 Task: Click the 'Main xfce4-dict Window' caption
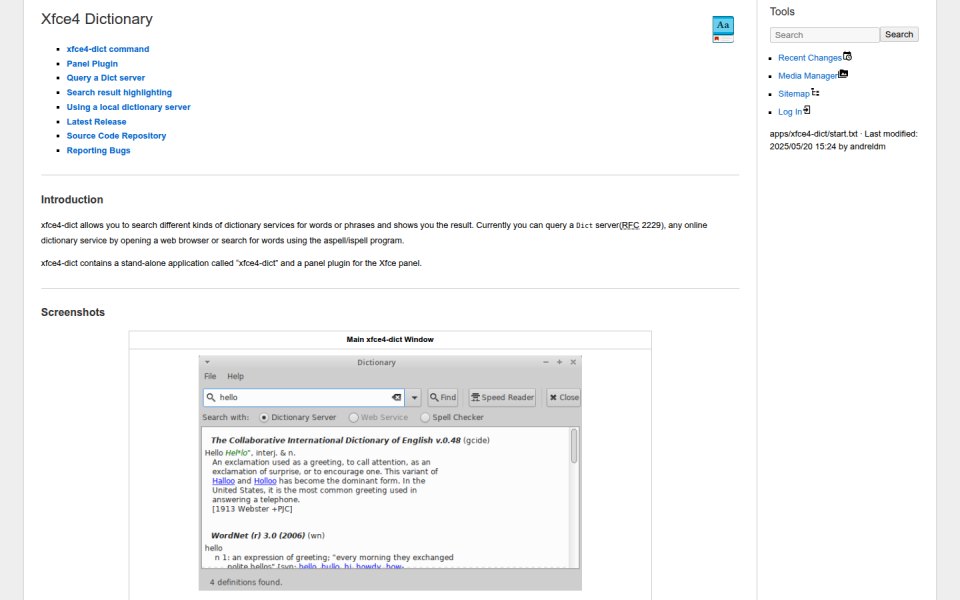click(x=390, y=340)
